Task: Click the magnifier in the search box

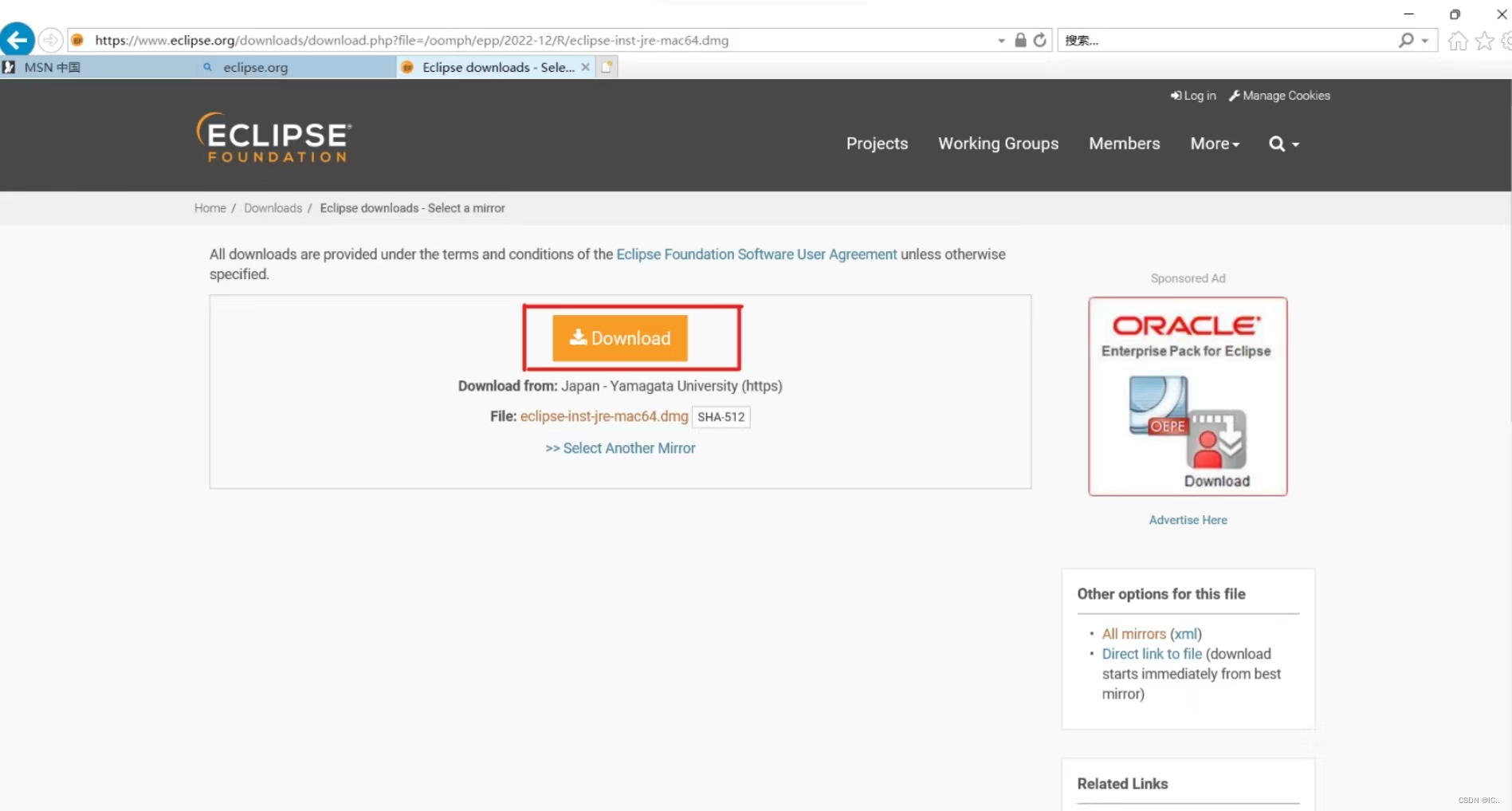Action: (1405, 40)
